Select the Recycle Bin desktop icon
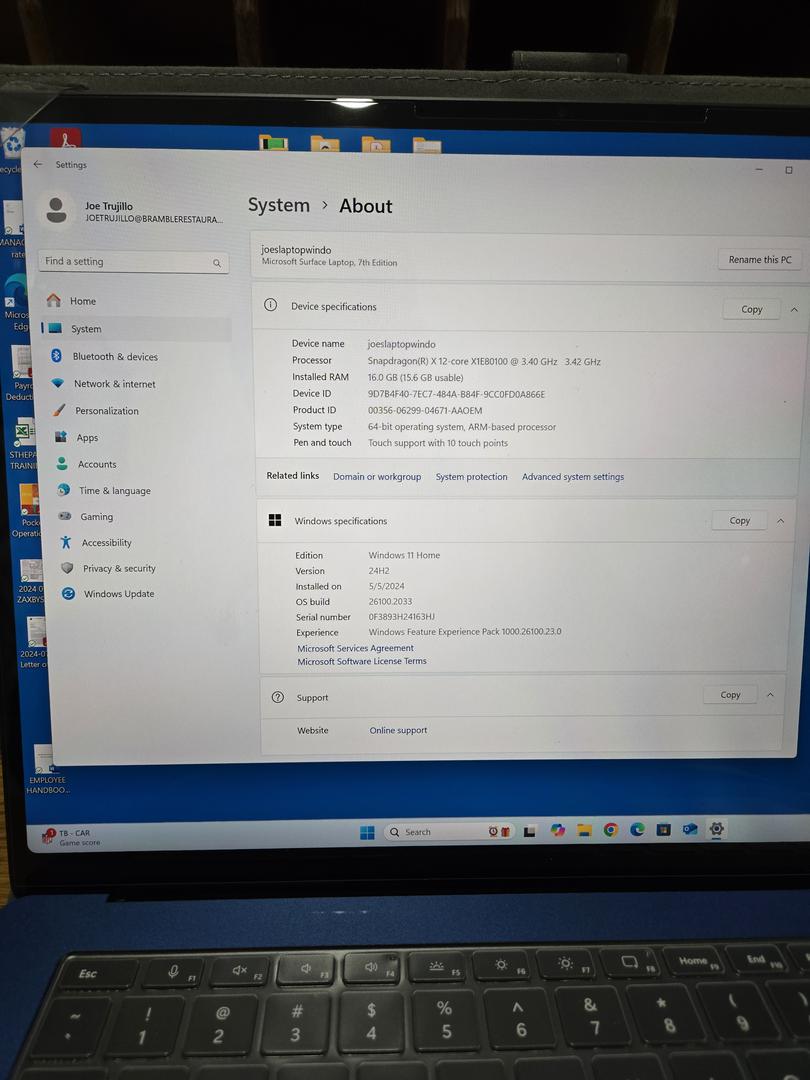This screenshot has width=810, height=1080. coord(12,147)
